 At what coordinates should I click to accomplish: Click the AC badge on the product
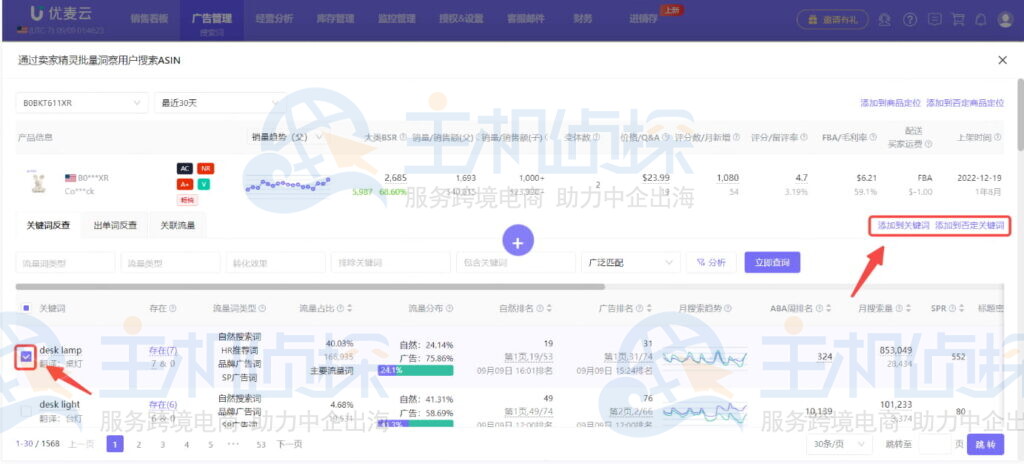coord(184,169)
